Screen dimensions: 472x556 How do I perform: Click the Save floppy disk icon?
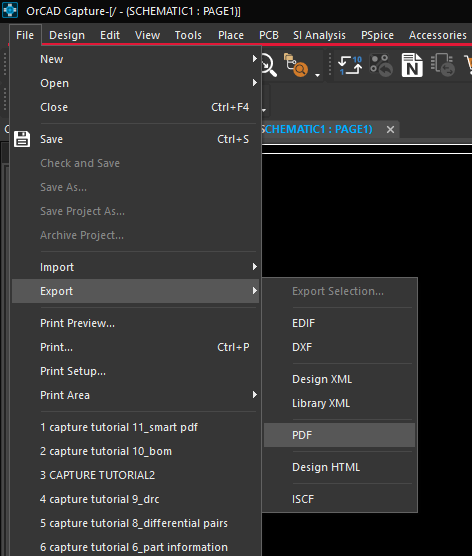22,139
